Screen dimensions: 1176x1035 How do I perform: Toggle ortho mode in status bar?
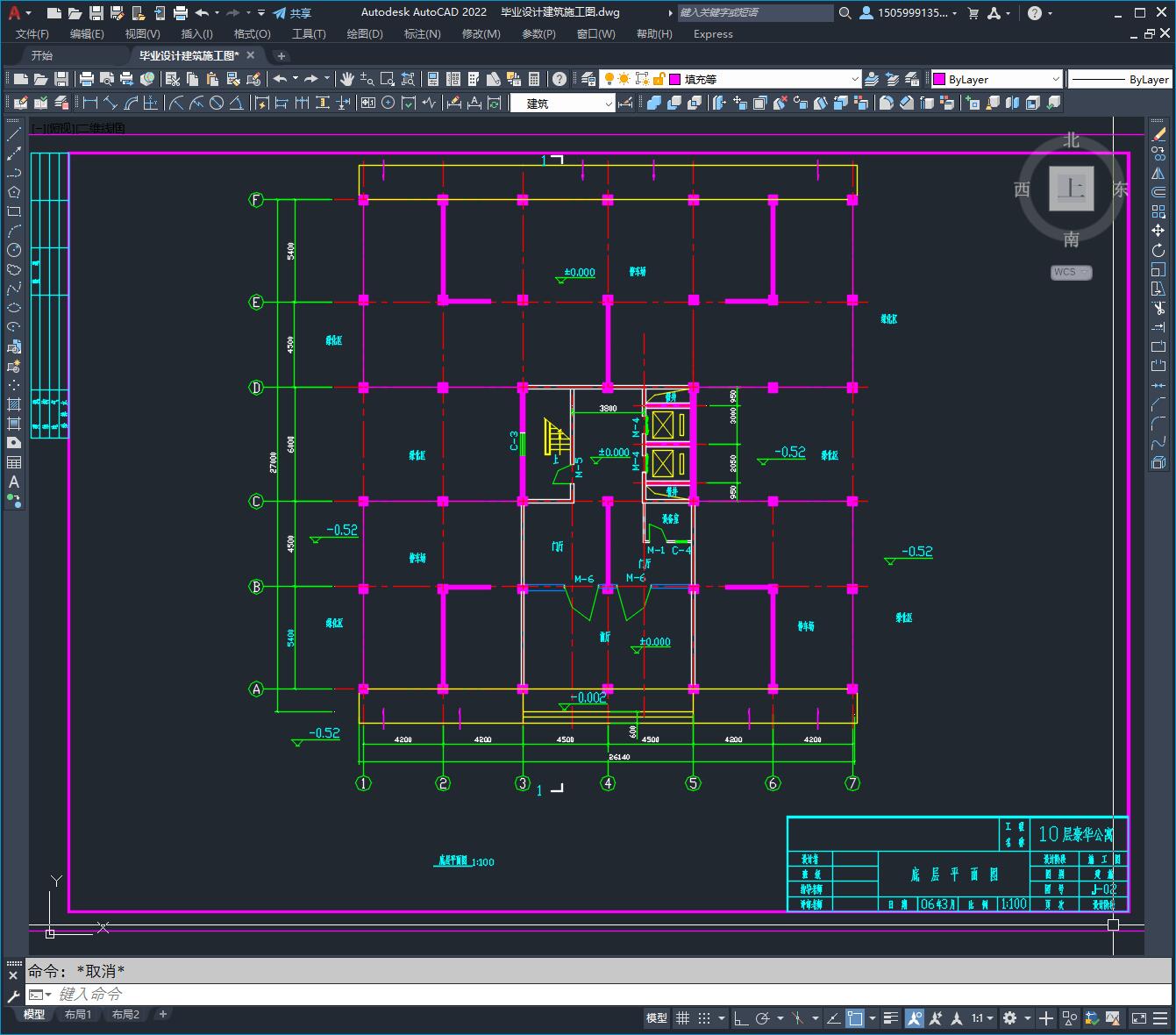(741, 1018)
